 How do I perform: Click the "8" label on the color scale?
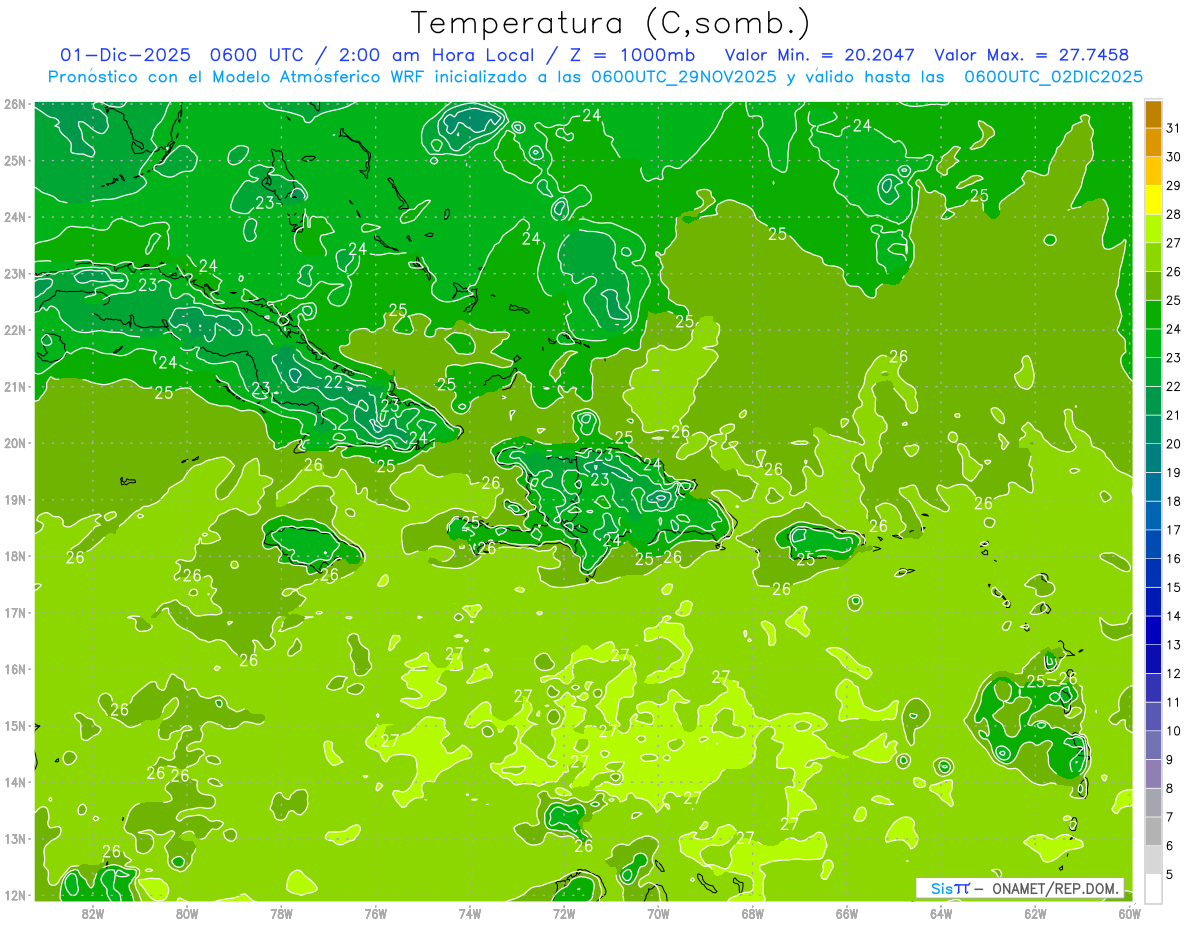coord(1172,788)
